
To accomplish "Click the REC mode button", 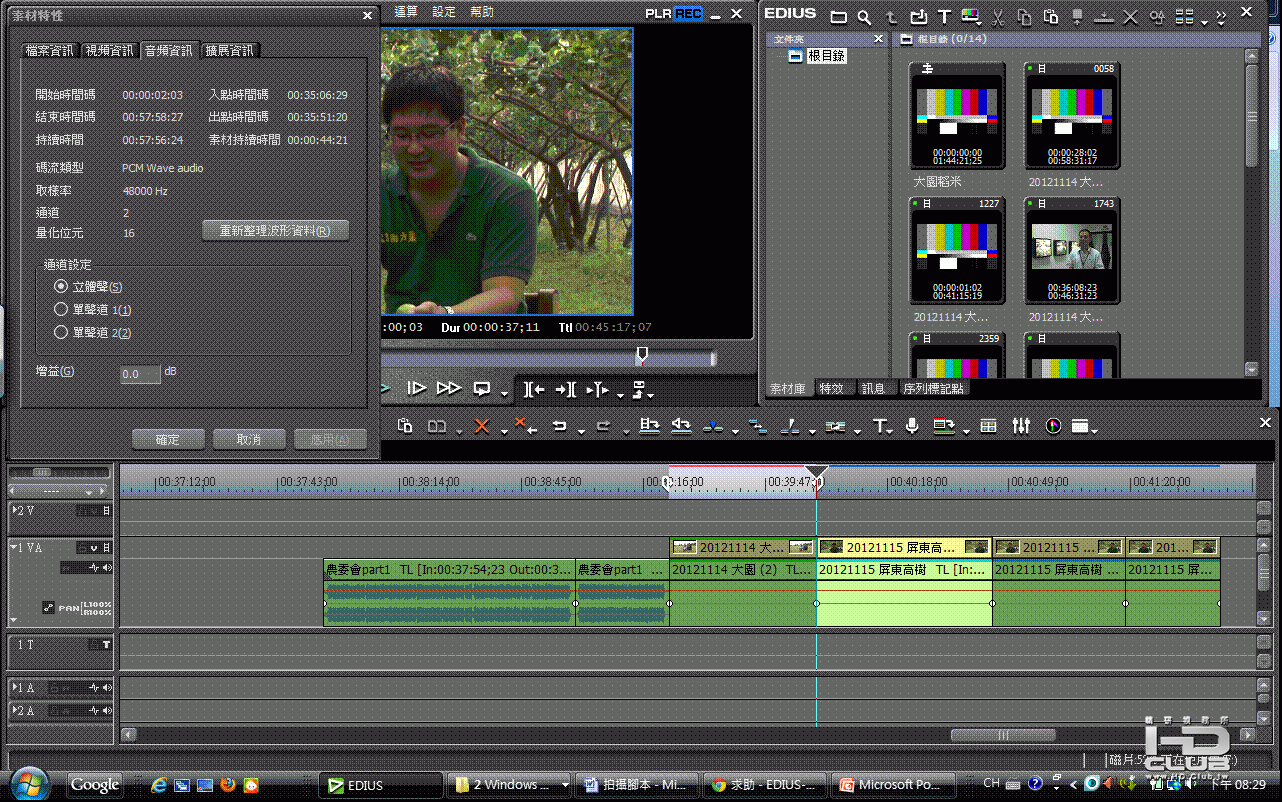I will click(688, 13).
